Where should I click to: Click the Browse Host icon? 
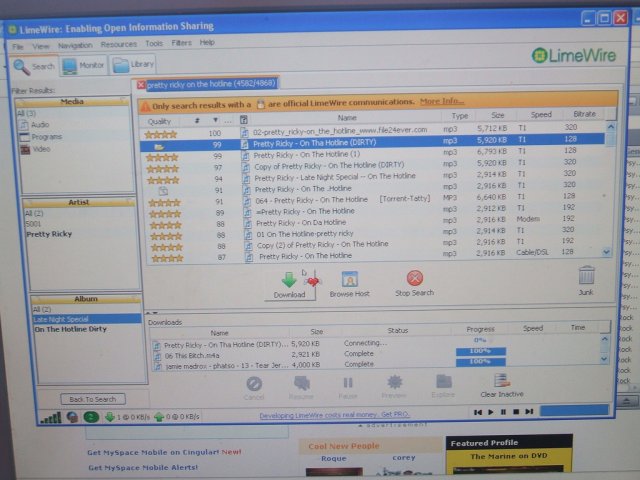tap(349, 278)
